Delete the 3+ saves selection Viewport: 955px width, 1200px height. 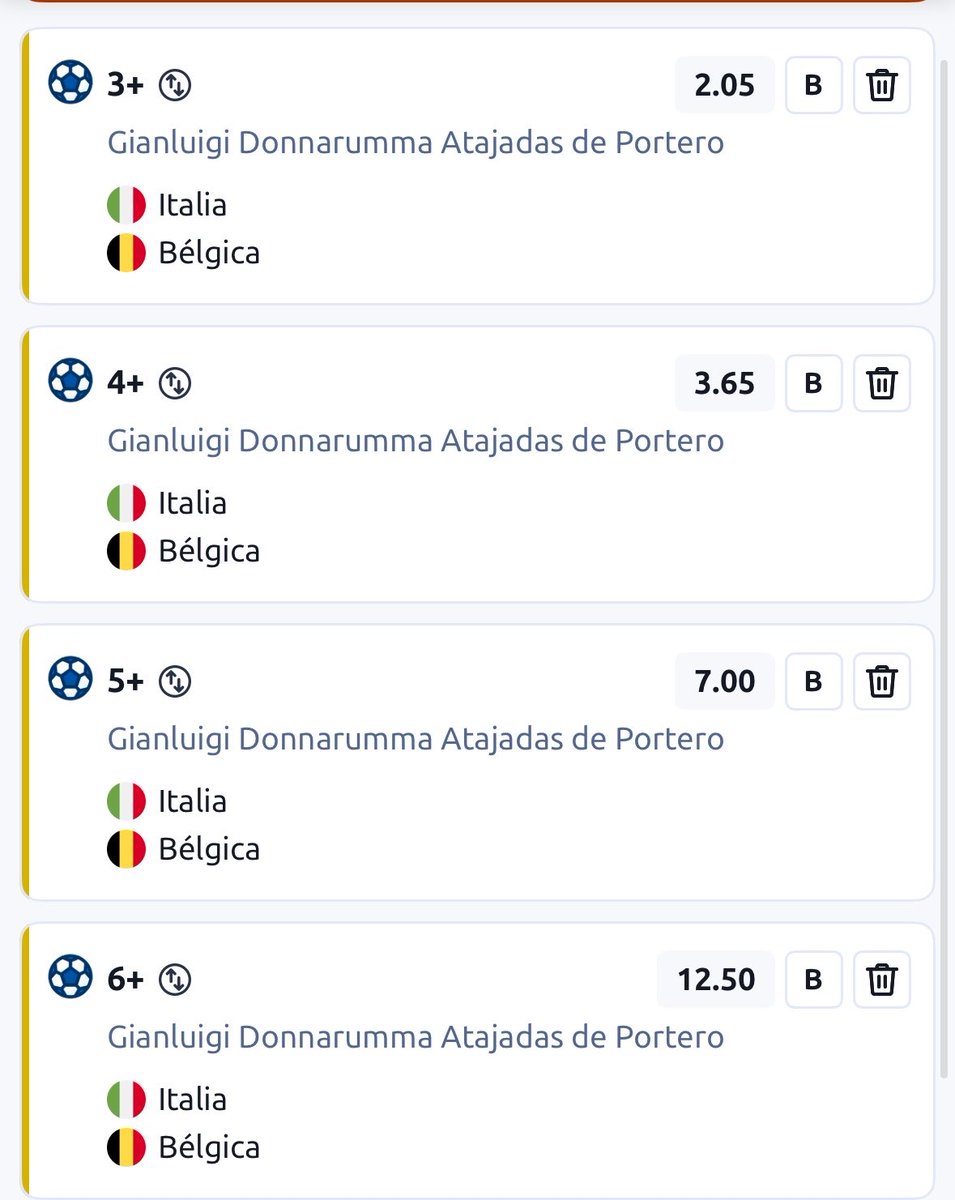(x=882, y=86)
